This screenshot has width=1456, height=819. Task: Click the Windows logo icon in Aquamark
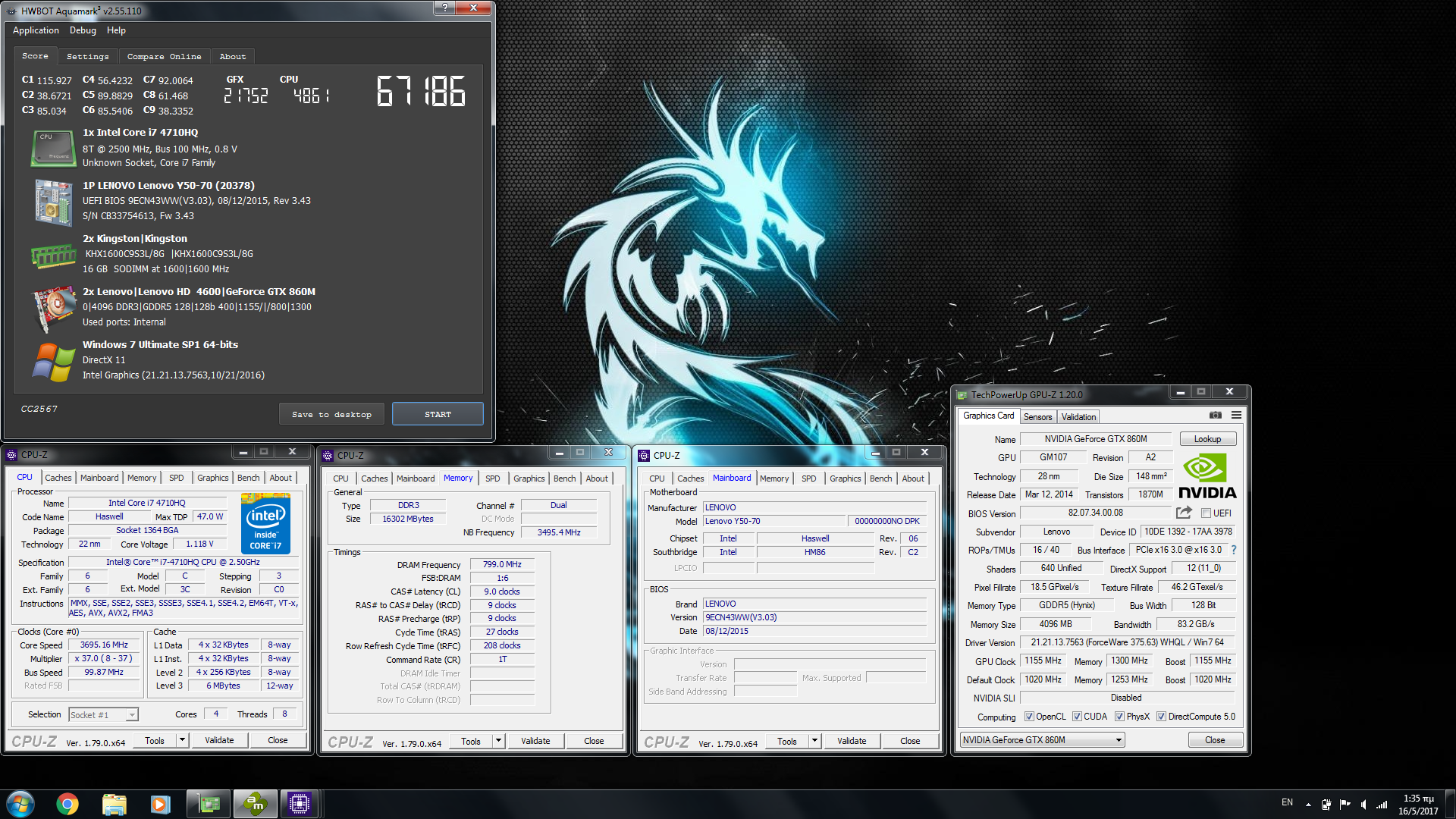tap(53, 362)
